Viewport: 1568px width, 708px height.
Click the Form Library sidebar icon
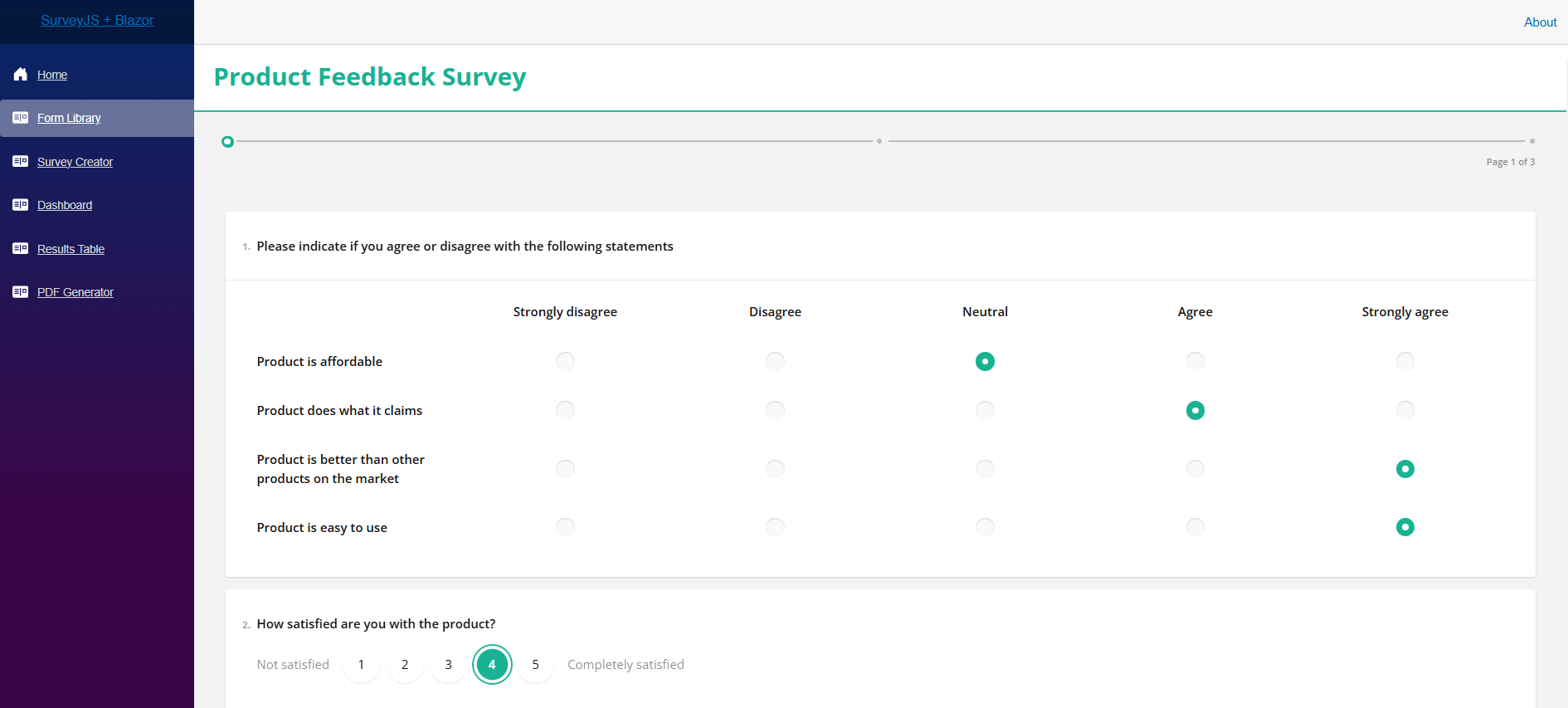point(21,118)
